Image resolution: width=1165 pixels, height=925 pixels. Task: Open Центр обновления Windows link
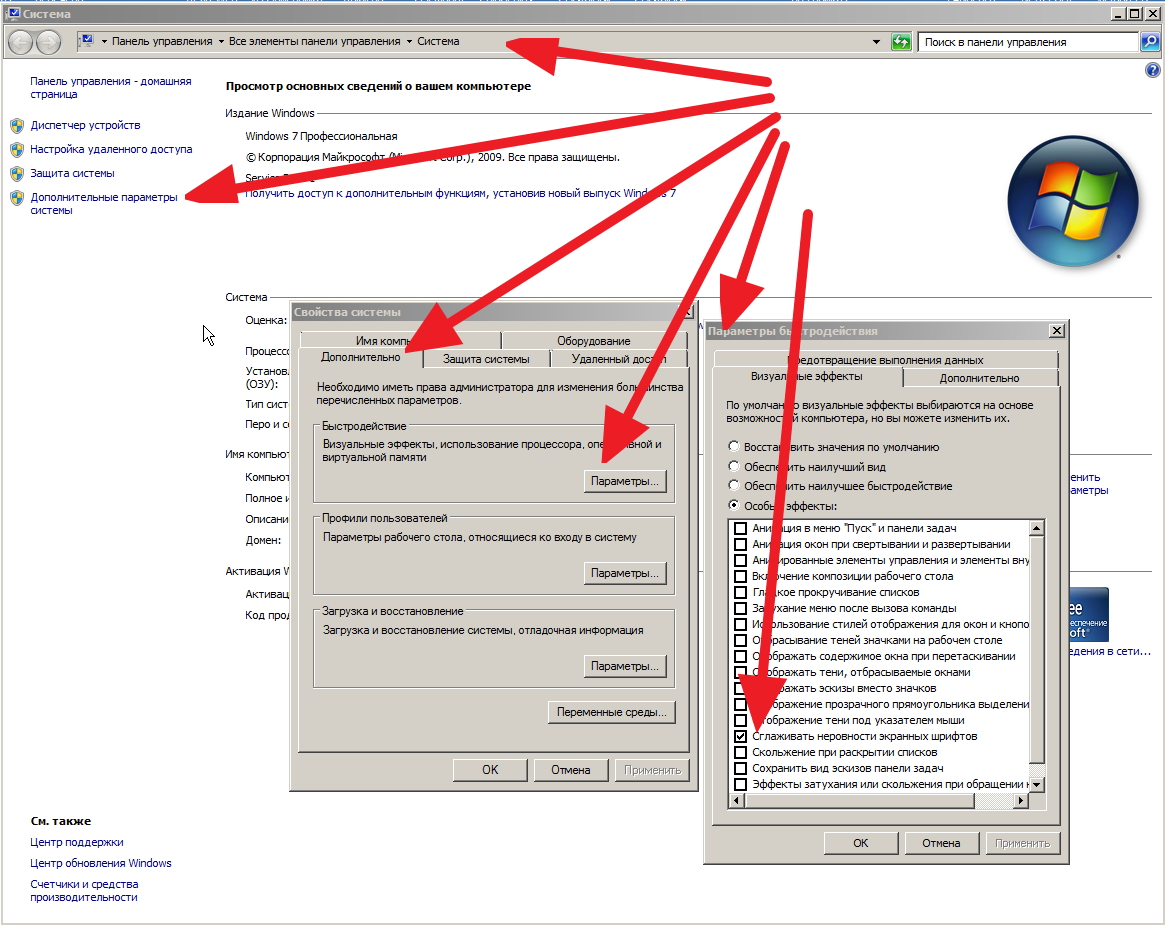[x=100, y=863]
